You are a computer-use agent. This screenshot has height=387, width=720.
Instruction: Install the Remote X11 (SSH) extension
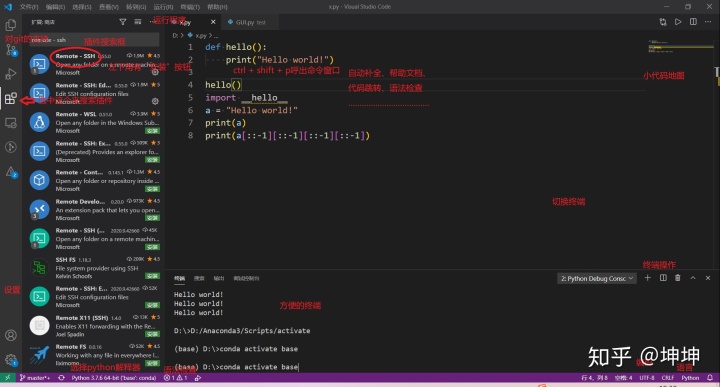pyautogui.click(x=152, y=334)
